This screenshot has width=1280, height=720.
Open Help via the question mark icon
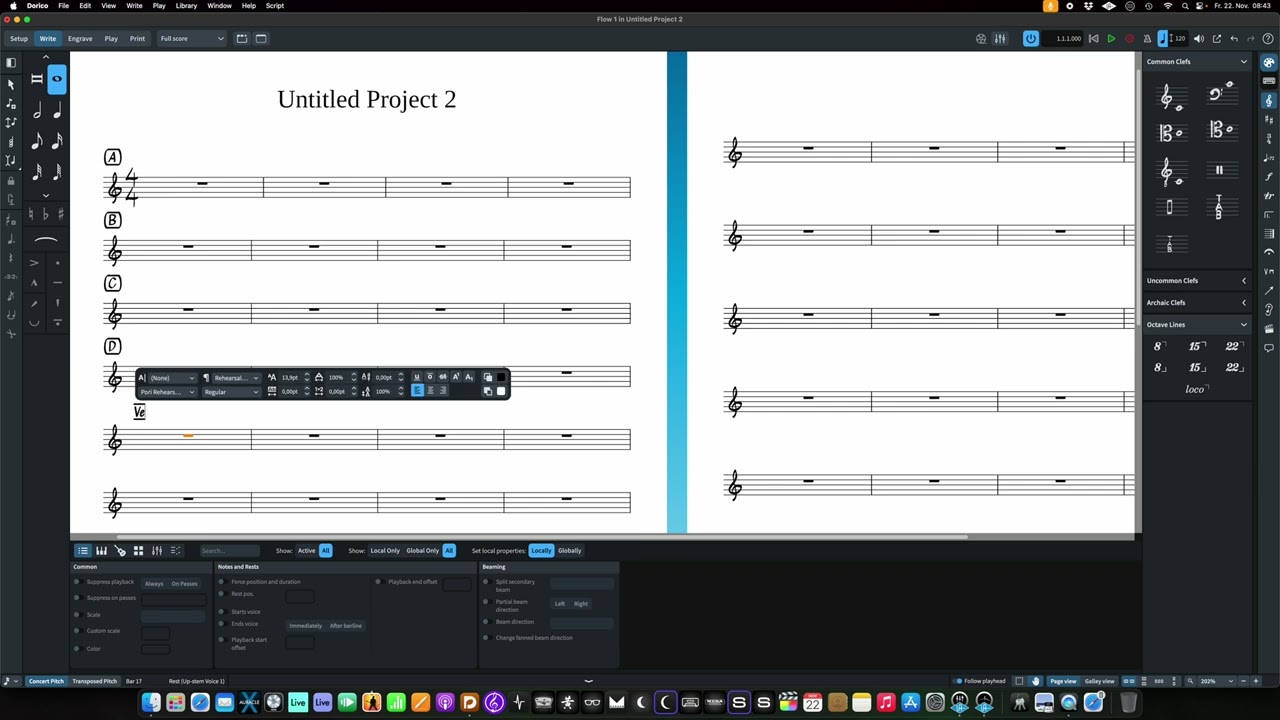(1270, 39)
